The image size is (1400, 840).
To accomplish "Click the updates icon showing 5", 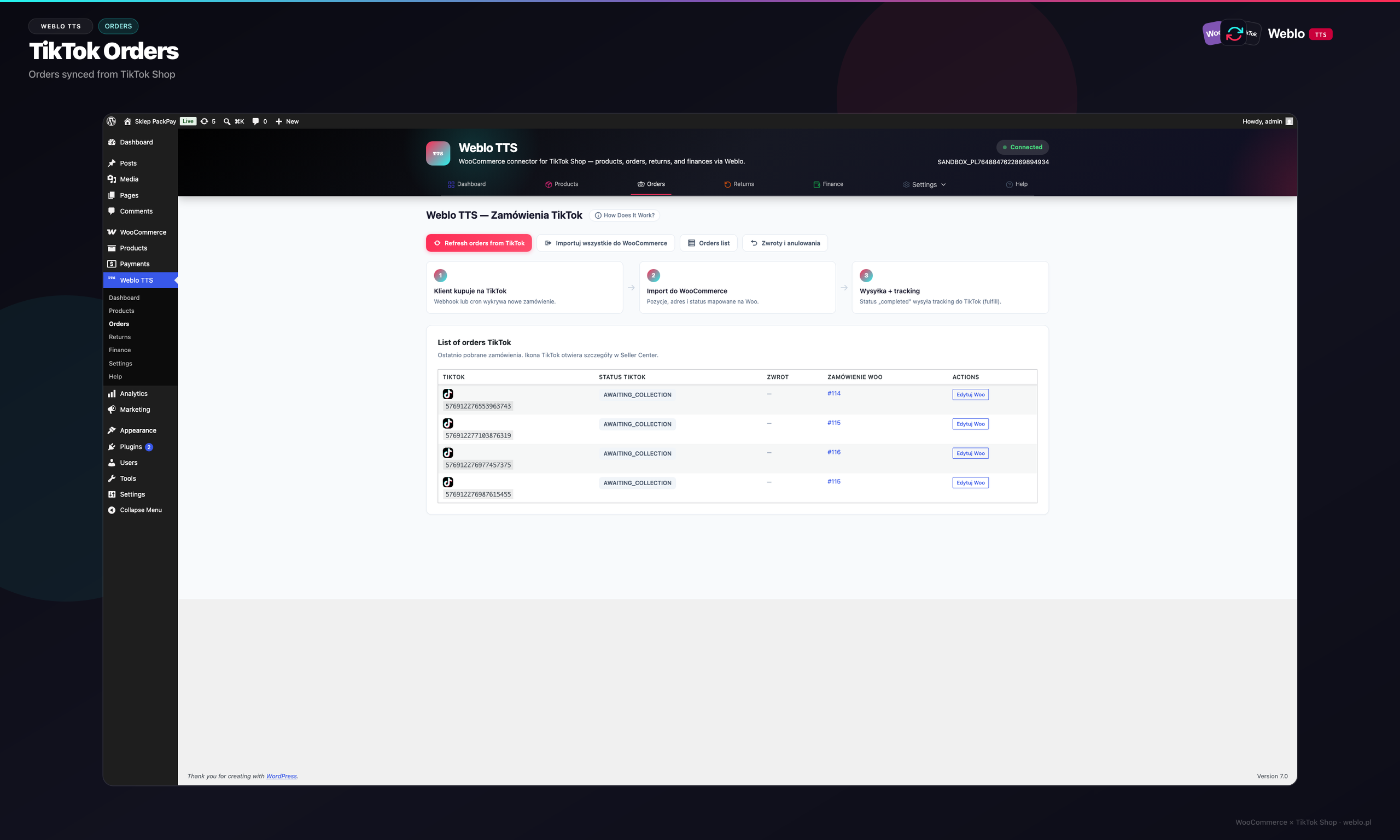I will (x=205, y=121).
